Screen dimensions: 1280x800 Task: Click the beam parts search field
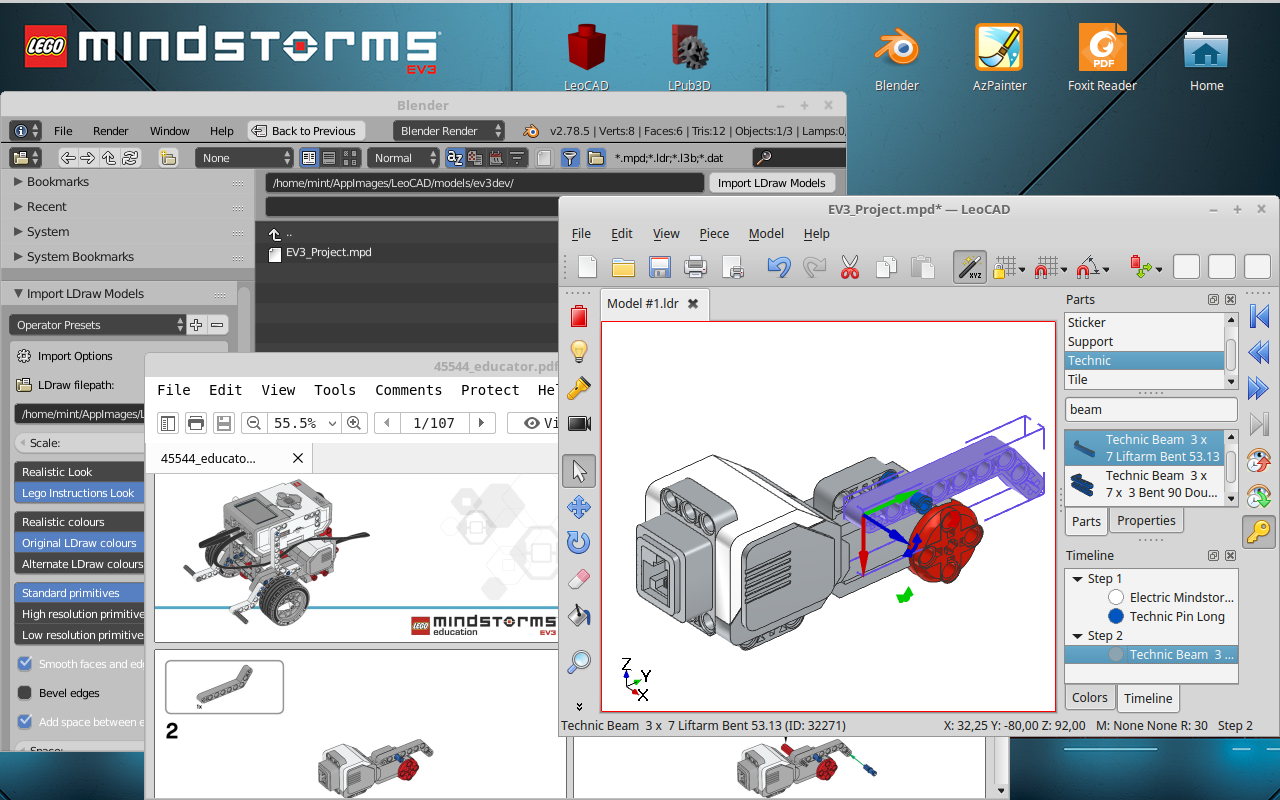click(1150, 409)
